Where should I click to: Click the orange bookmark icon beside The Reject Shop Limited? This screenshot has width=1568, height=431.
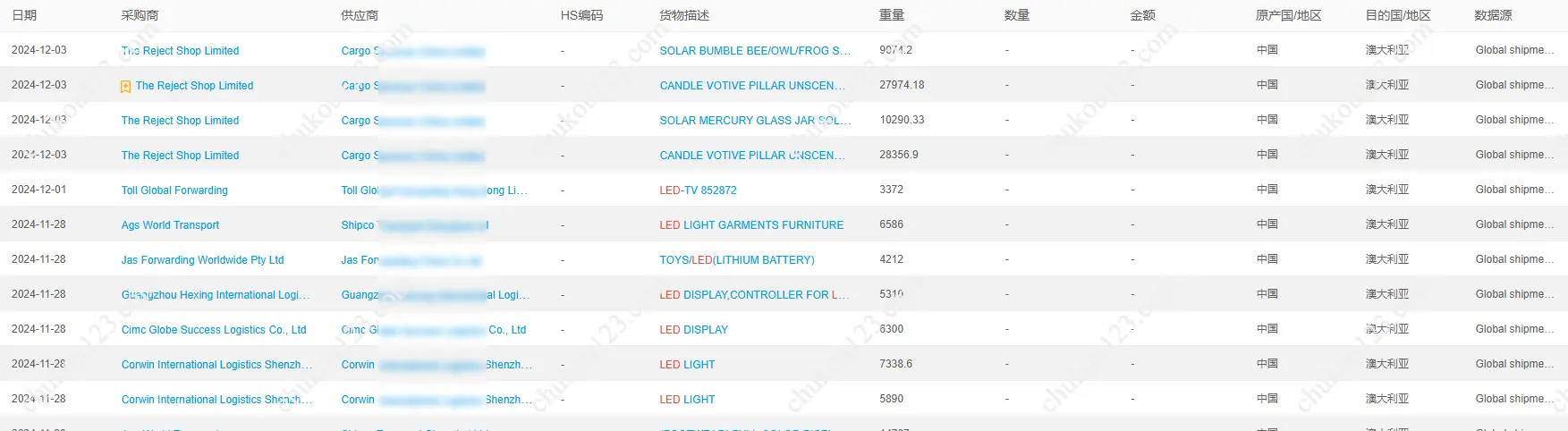(x=126, y=87)
